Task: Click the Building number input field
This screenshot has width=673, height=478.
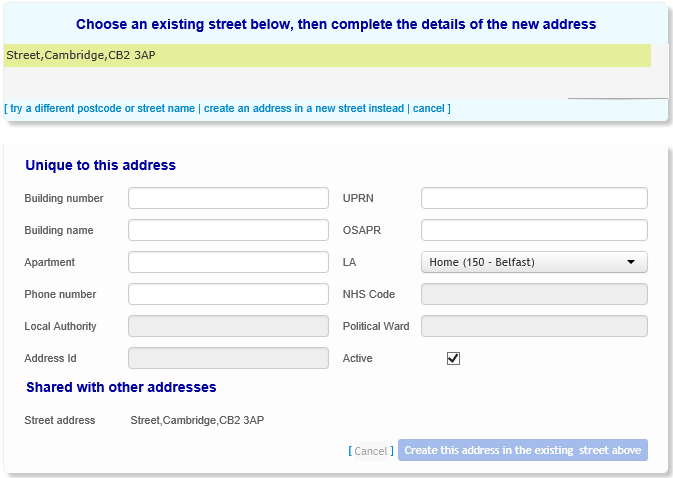Action: tap(228, 198)
